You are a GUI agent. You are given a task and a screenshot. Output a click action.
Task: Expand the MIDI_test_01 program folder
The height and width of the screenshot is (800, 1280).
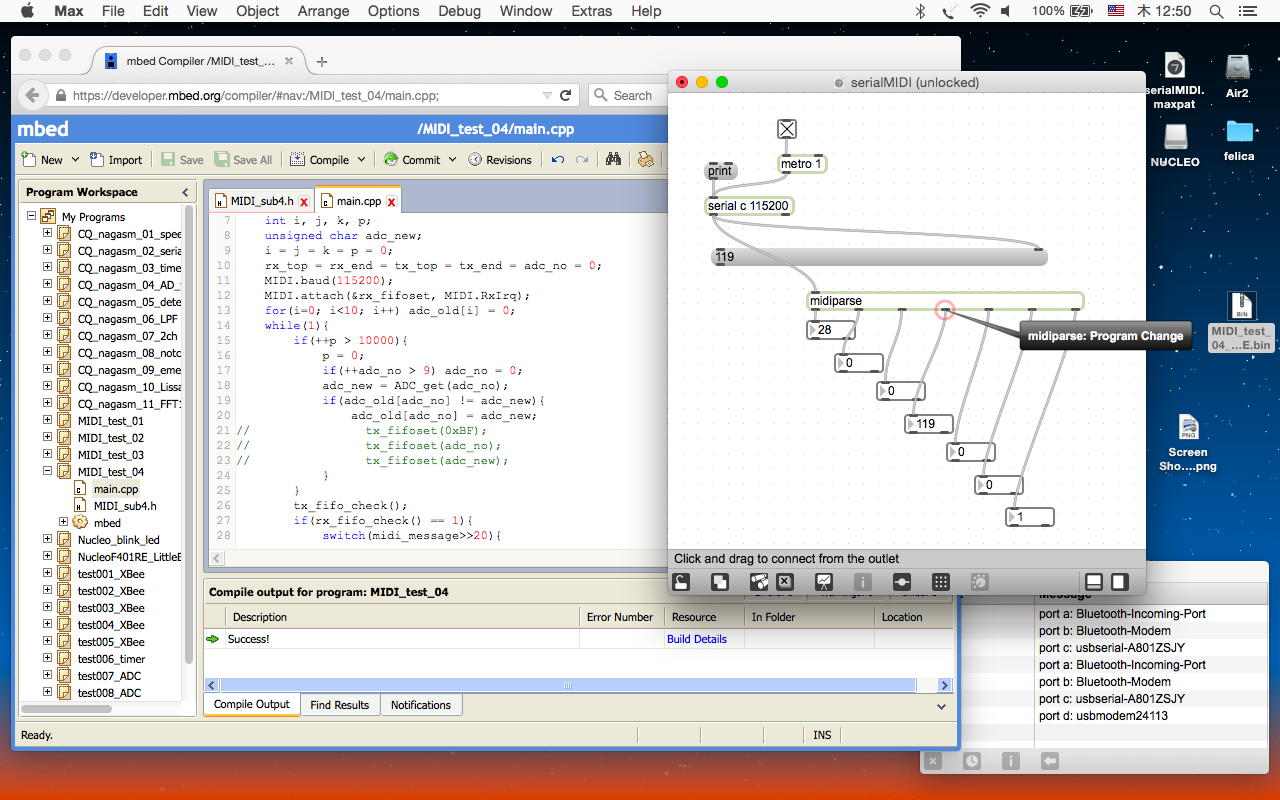point(47,421)
